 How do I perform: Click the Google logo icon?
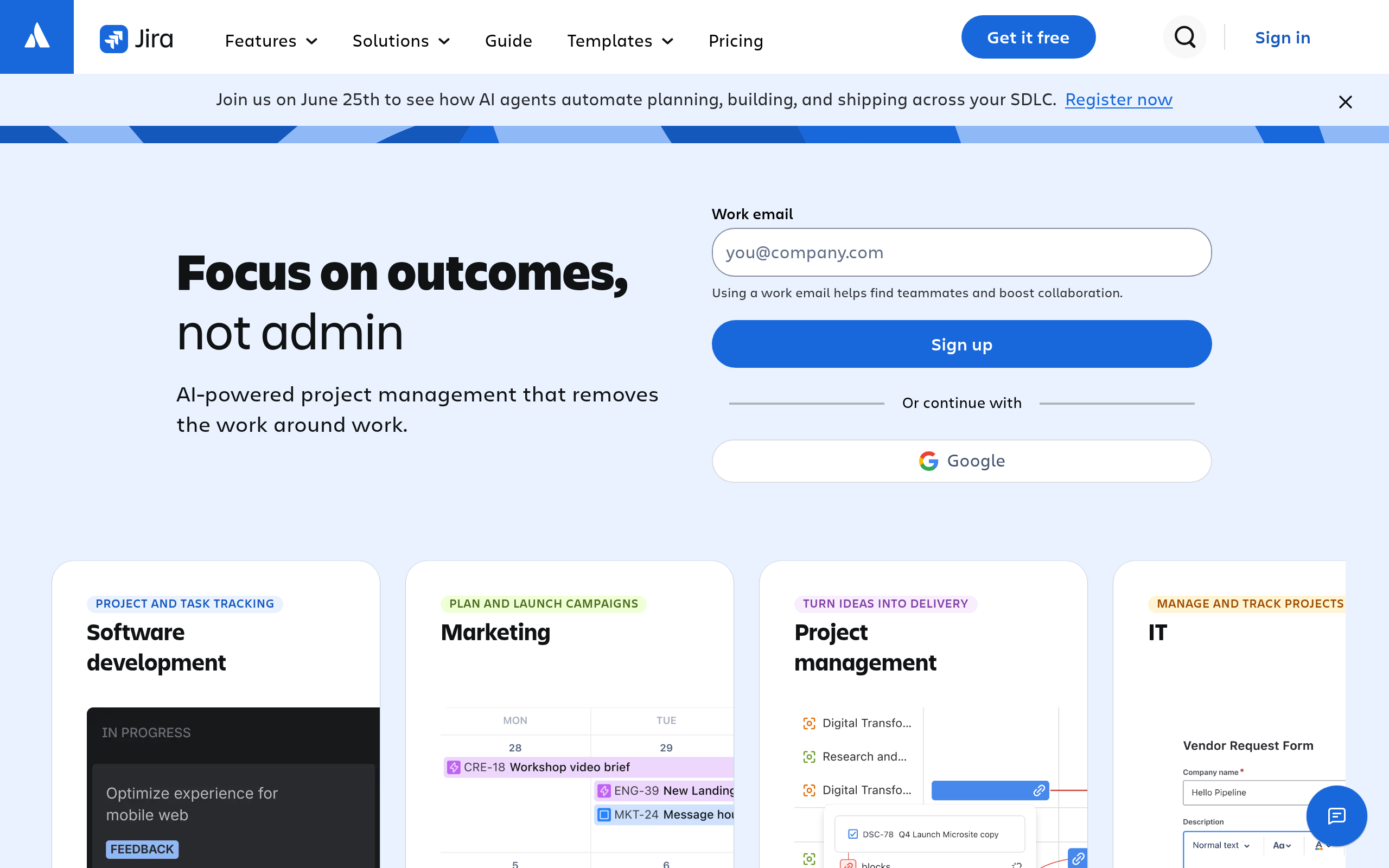coord(928,461)
